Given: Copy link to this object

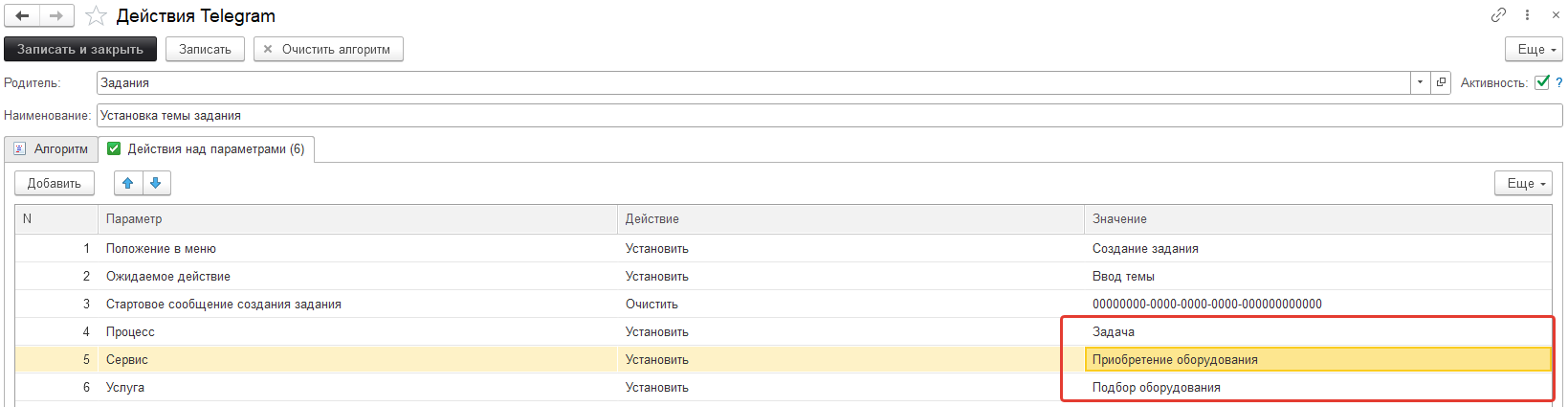Looking at the screenshot, I should [x=1498, y=15].
